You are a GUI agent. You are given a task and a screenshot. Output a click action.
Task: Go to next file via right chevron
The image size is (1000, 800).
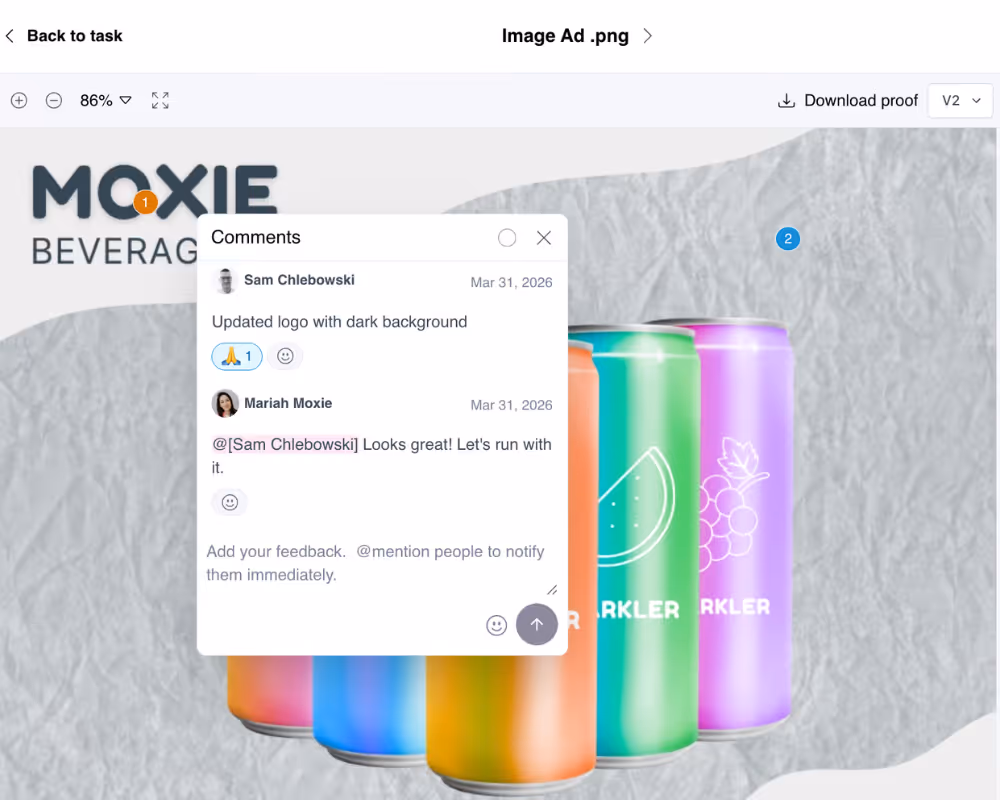coord(647,36)
